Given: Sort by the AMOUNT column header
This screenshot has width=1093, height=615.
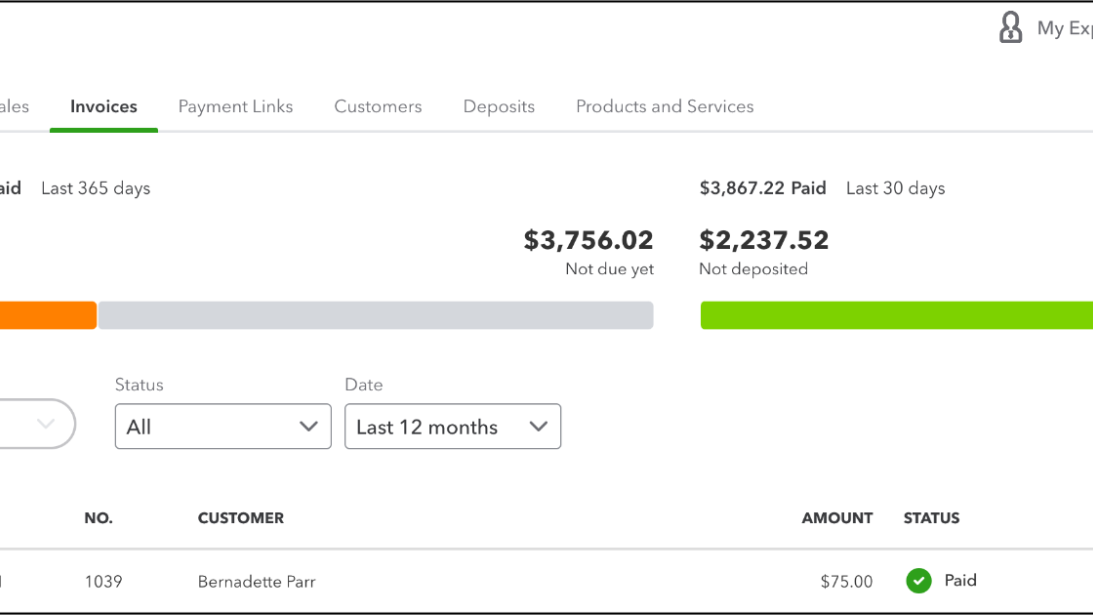Looking at the screenshot, I should click(x=836, y=518).
